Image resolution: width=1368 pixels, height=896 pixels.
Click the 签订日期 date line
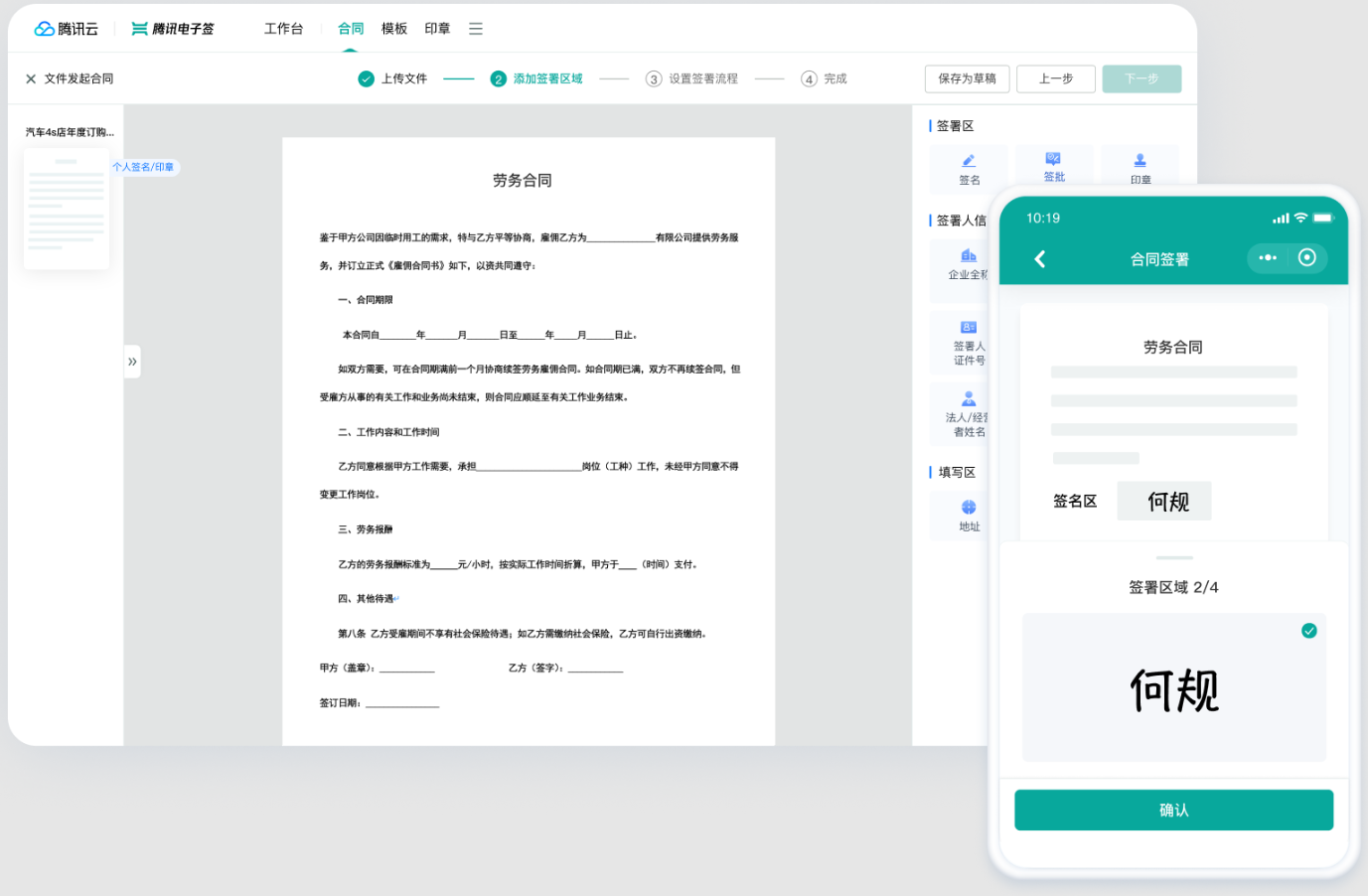click(x=380, y=702)
